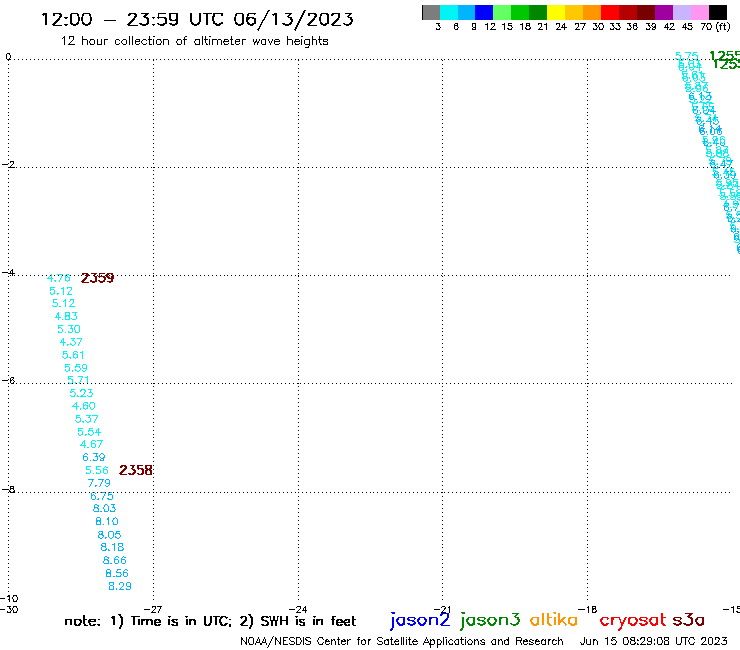The width and height of the screenshot is (740, 650).
Task: Click the wave height value '5.30'
Action: click(x=69, y=329)
